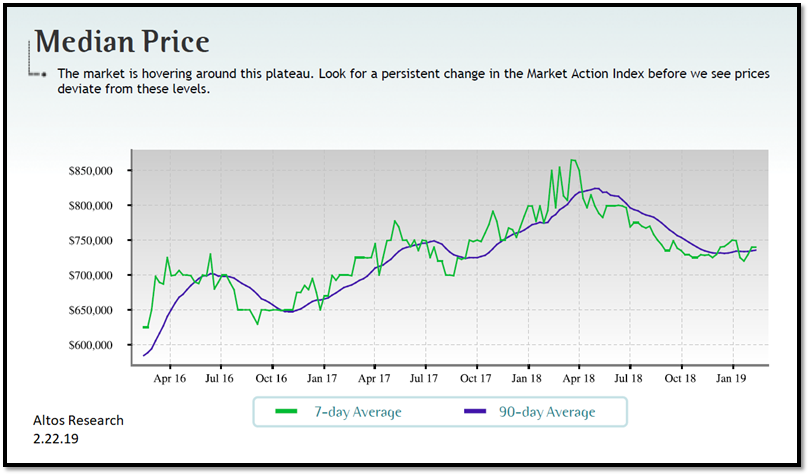The width and height of the screenshot is (810, 476).
Task: Click the Median Price heading
Action: click(122, 41)
